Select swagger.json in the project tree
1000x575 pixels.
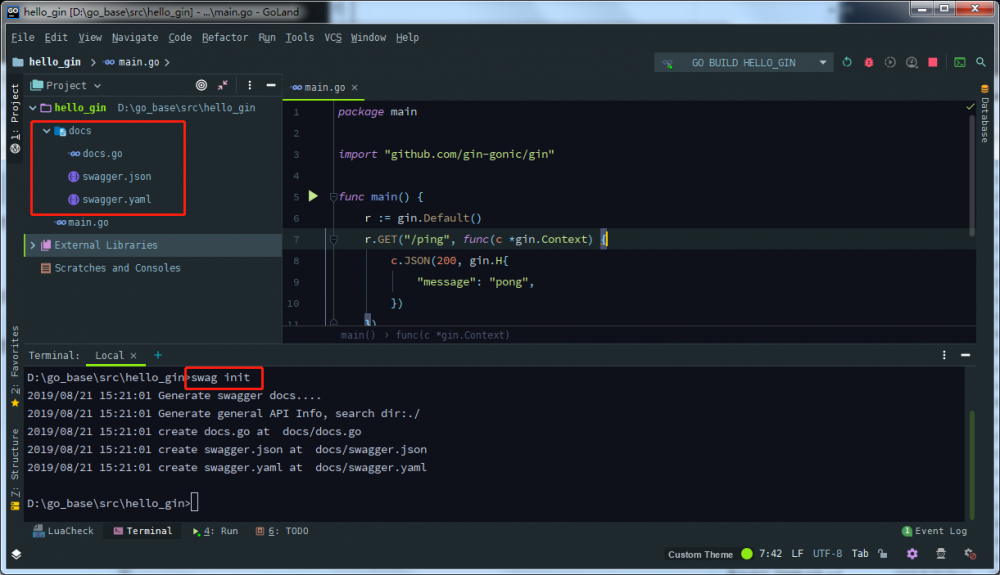(x=117, y=177)
